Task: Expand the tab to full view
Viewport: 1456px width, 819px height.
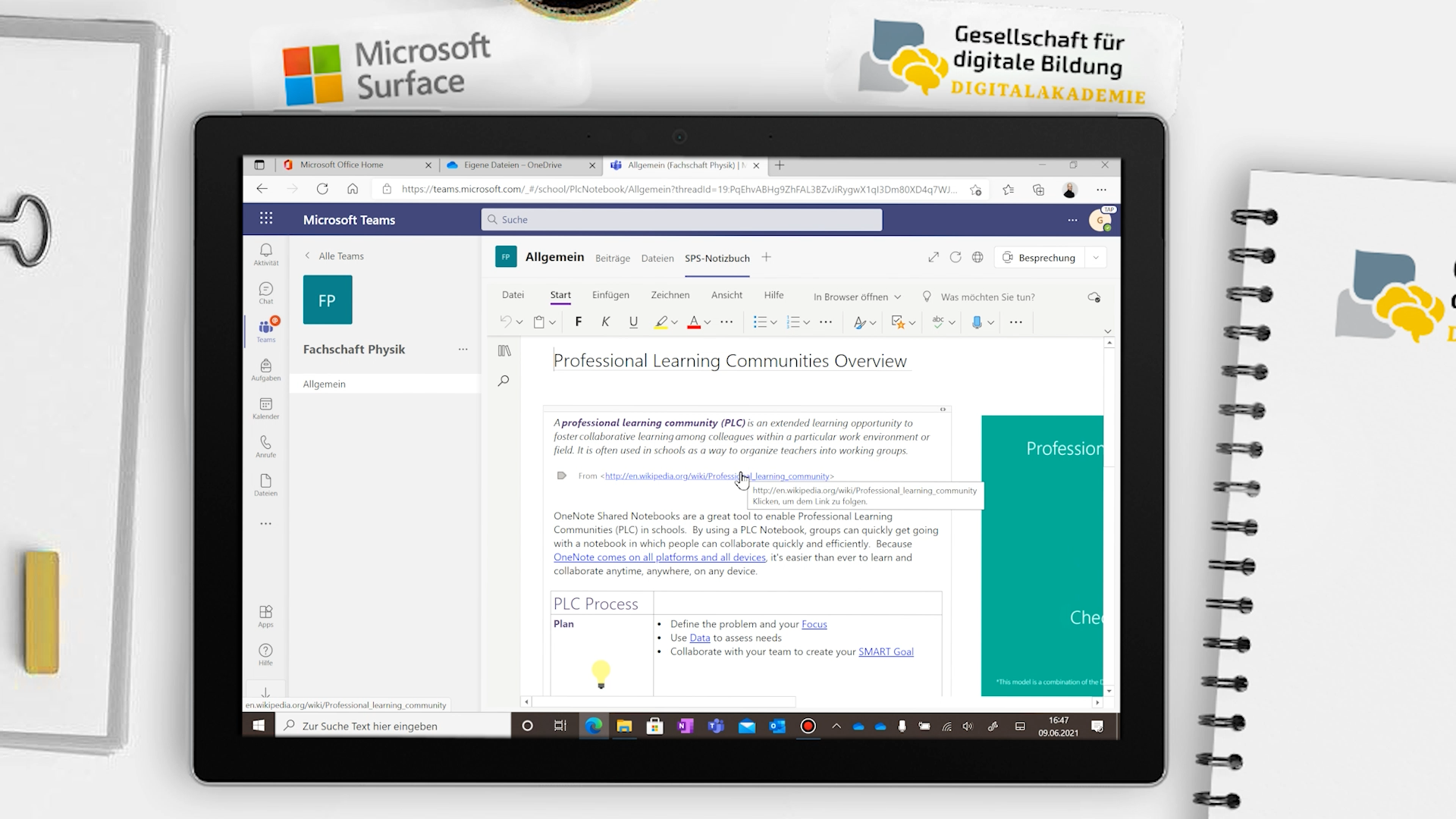Action: [x=934, y=258]
